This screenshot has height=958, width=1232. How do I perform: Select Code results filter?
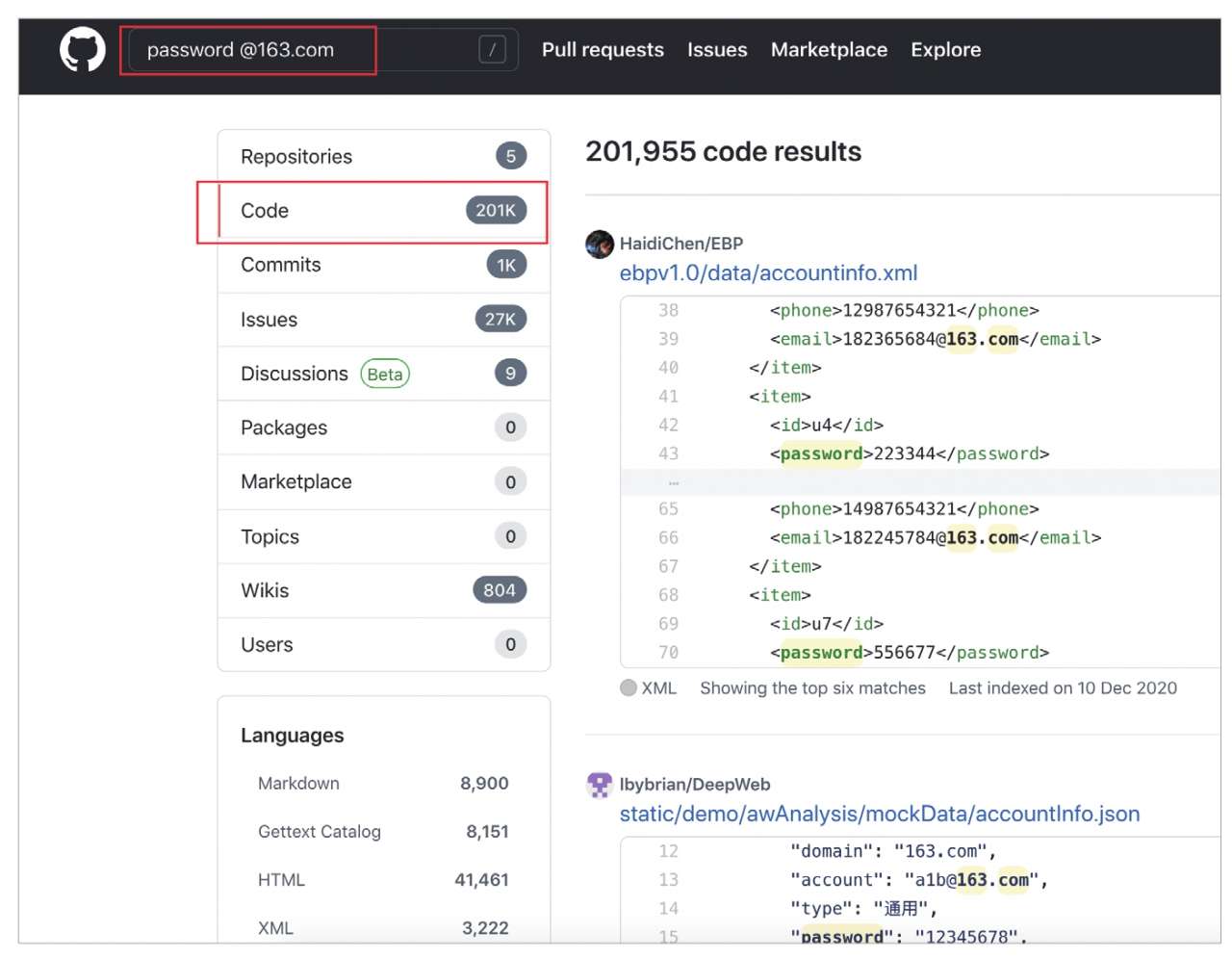(x=384, y=210)
